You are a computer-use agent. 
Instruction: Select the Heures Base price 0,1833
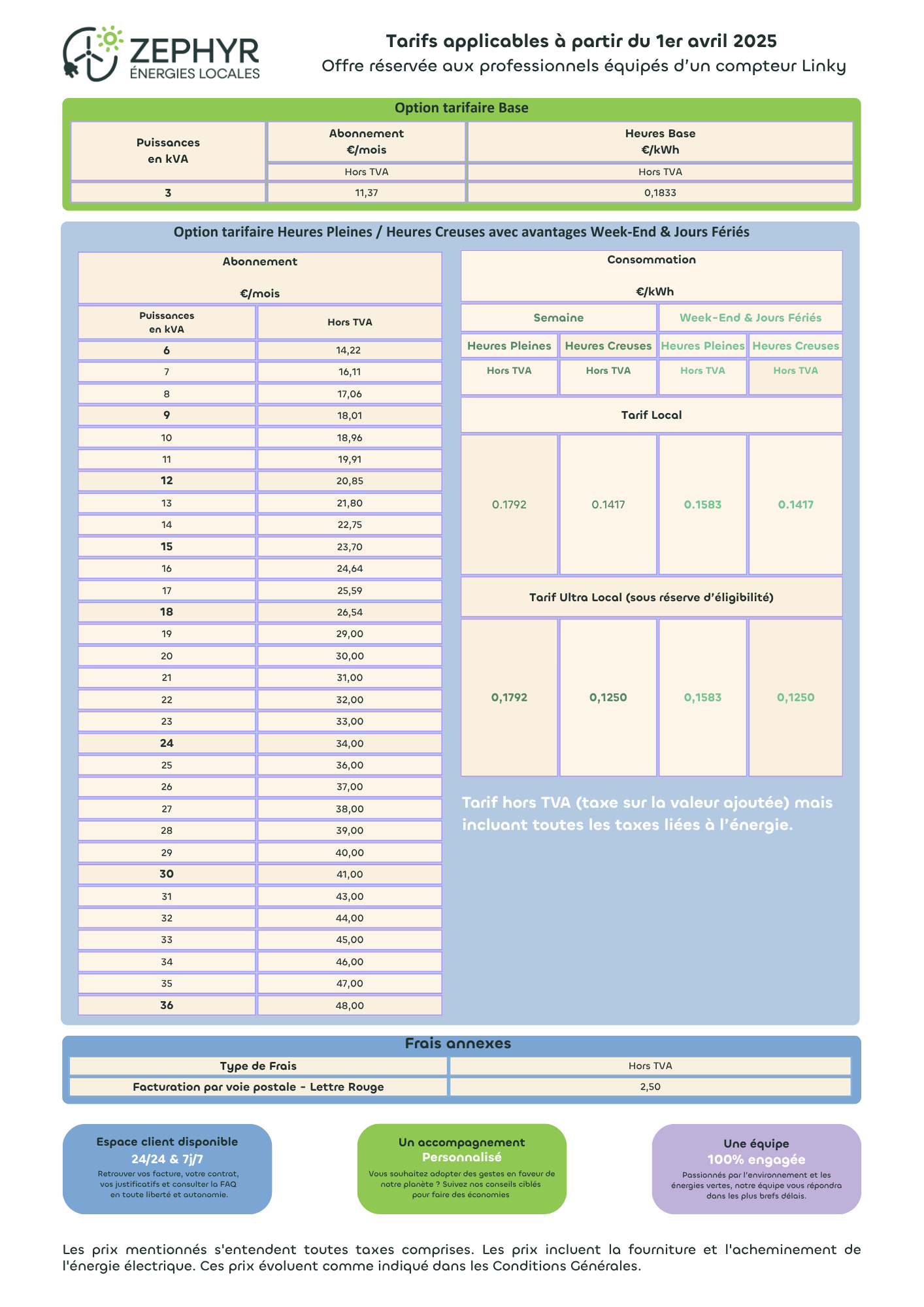coord(660,193)
